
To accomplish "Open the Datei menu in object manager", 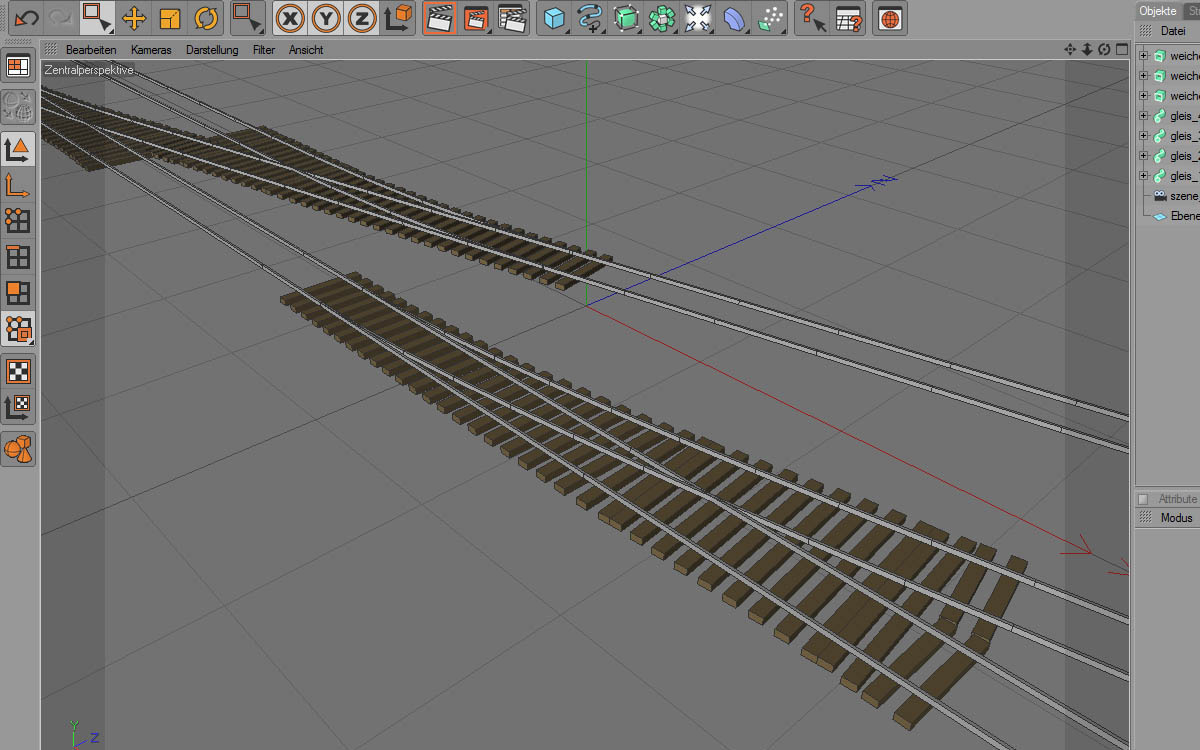I will (1172, 31).
